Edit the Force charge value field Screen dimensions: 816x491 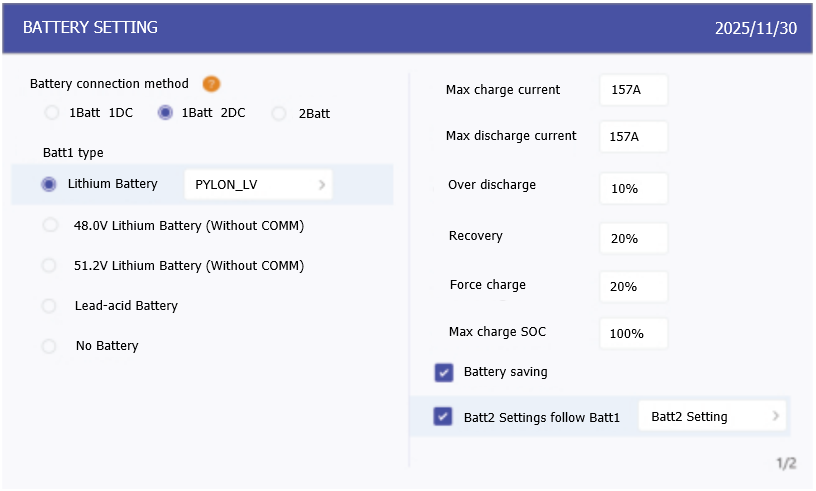(633, 286)
